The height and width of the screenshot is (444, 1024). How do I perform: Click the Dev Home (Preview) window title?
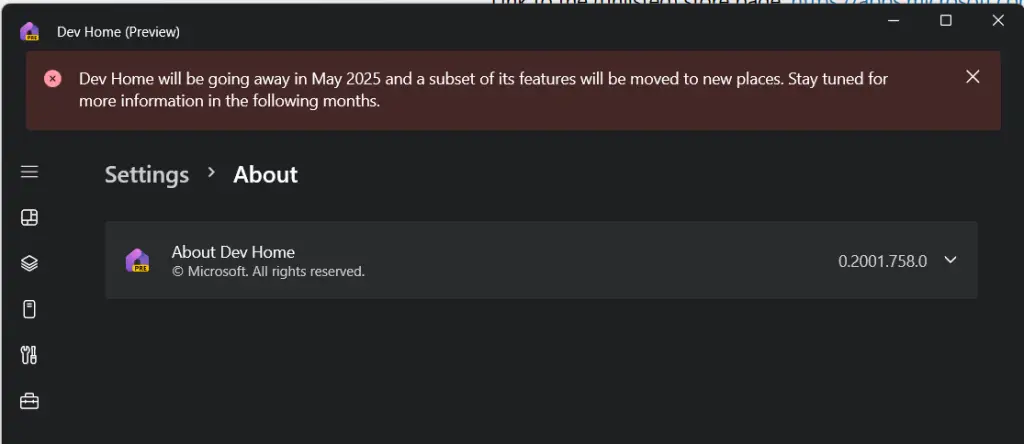point(118,32)
